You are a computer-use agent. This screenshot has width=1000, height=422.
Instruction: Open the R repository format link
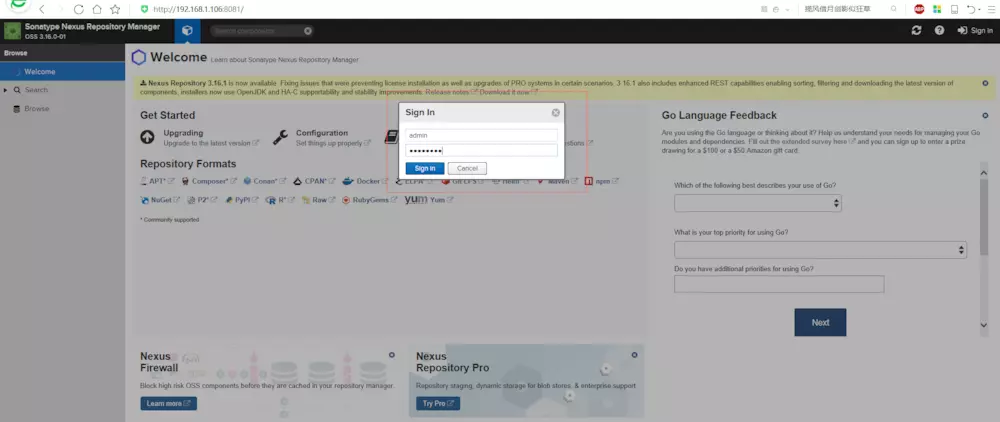[x=280, y=200]
